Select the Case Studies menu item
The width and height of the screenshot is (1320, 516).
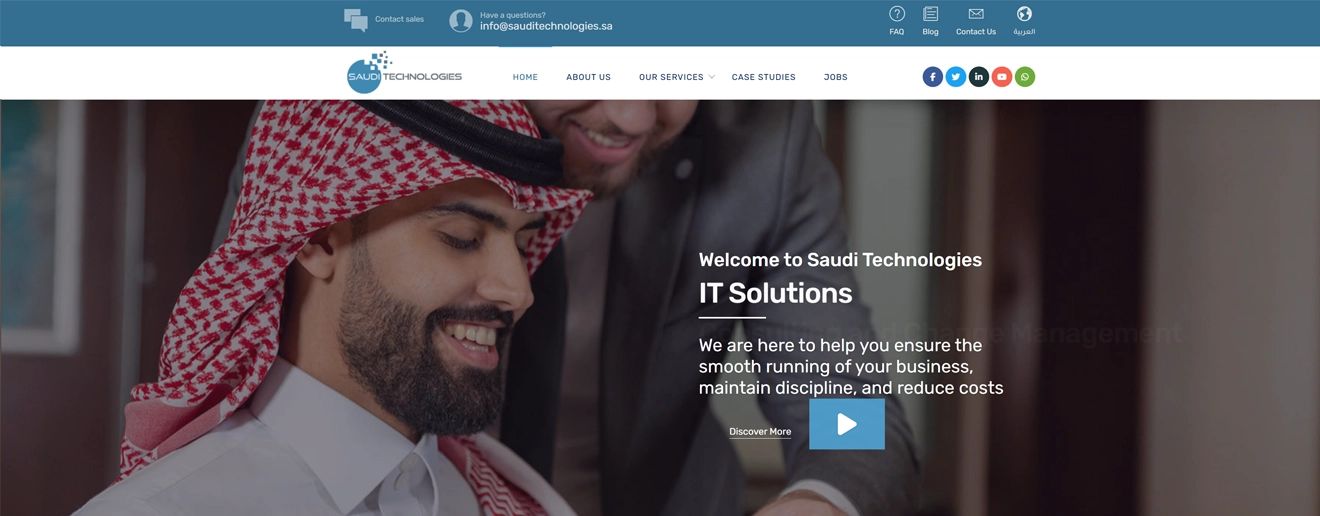(x=764, y=77)
